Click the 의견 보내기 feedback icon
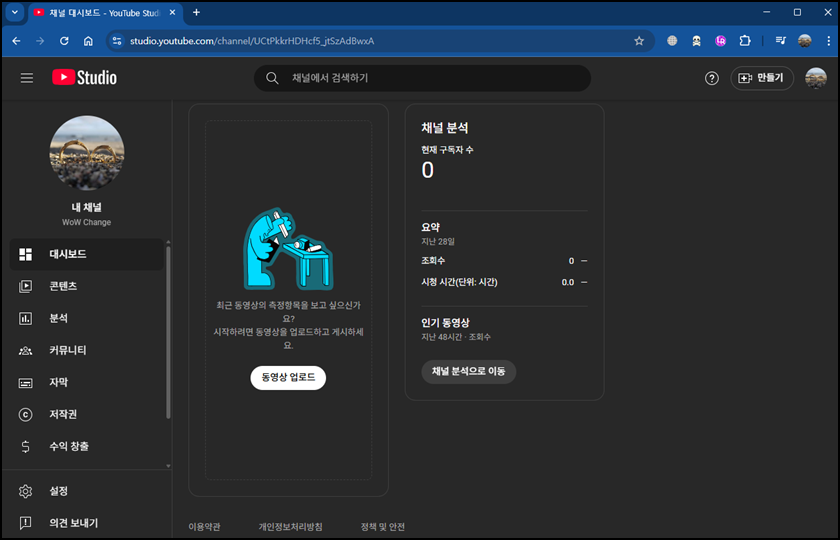Viewport: 840px width, 540px height. [26, 523]
